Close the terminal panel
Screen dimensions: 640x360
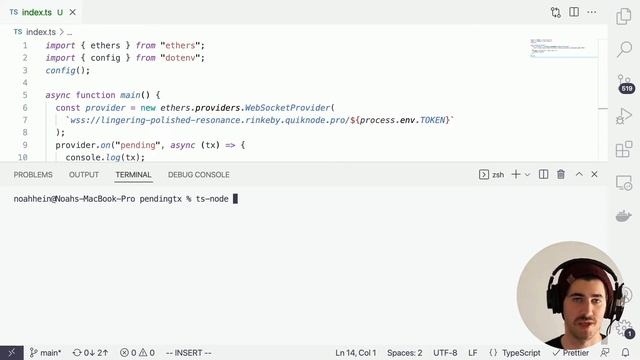(x=594, y=174)
